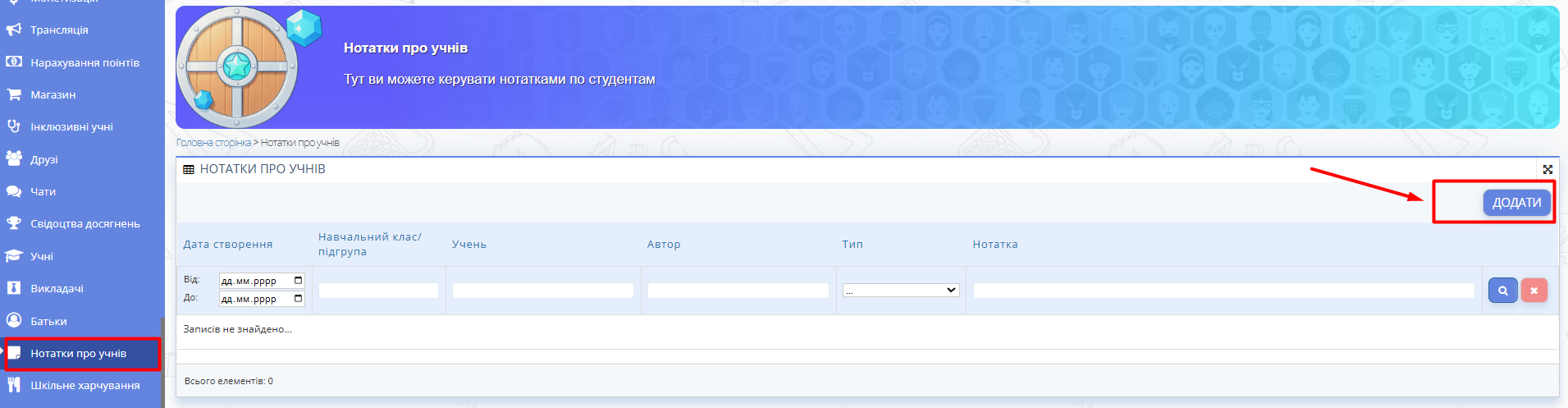Image resolution: width=1568 pixels, height=408 pixels.
Task: Click the blue search magnifier button
Action: point(1502,291)
